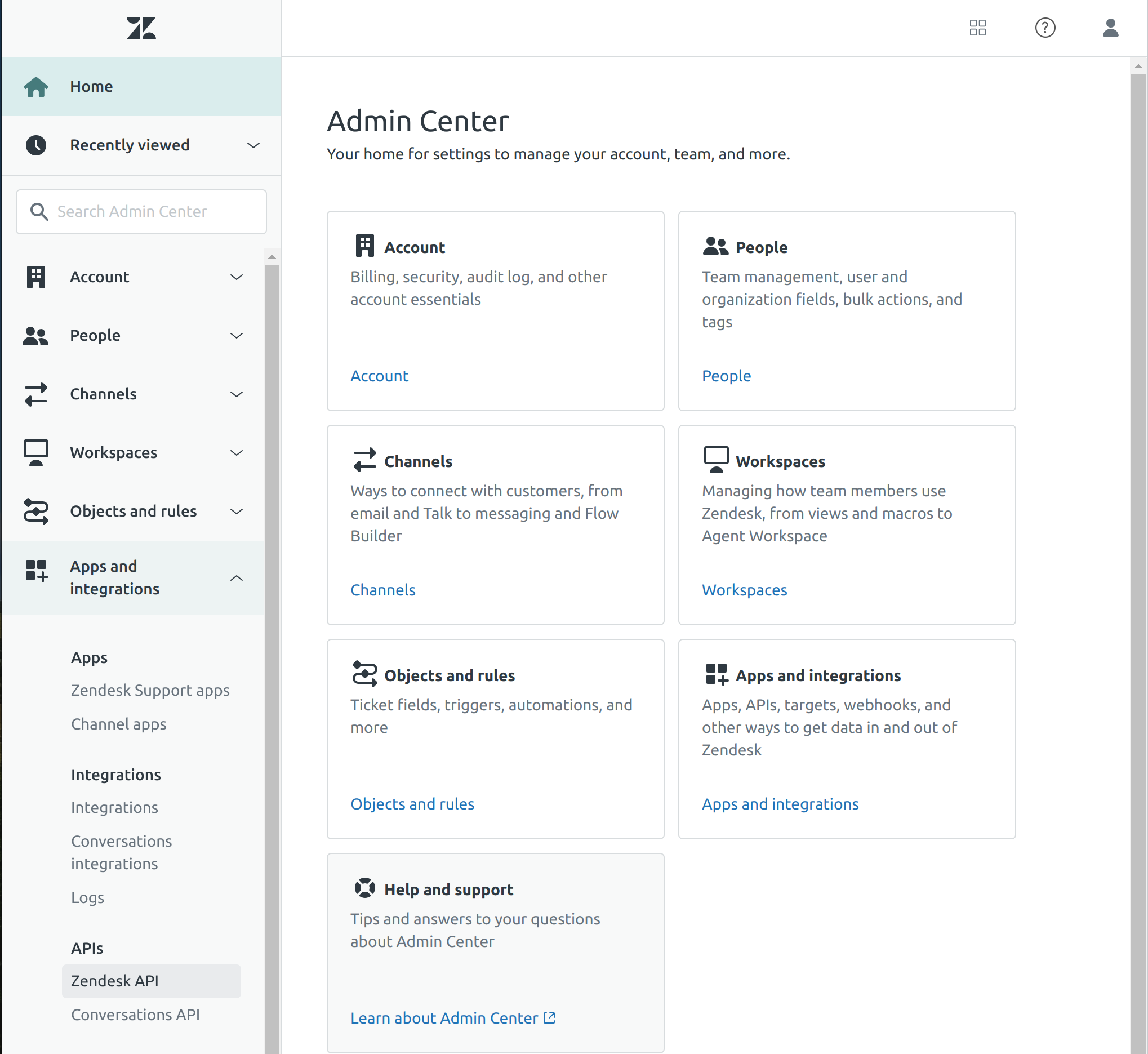Select People label in sidebar
Image resolution: width=1148 pixels, height=1054 pixels.
pos(95,336)
